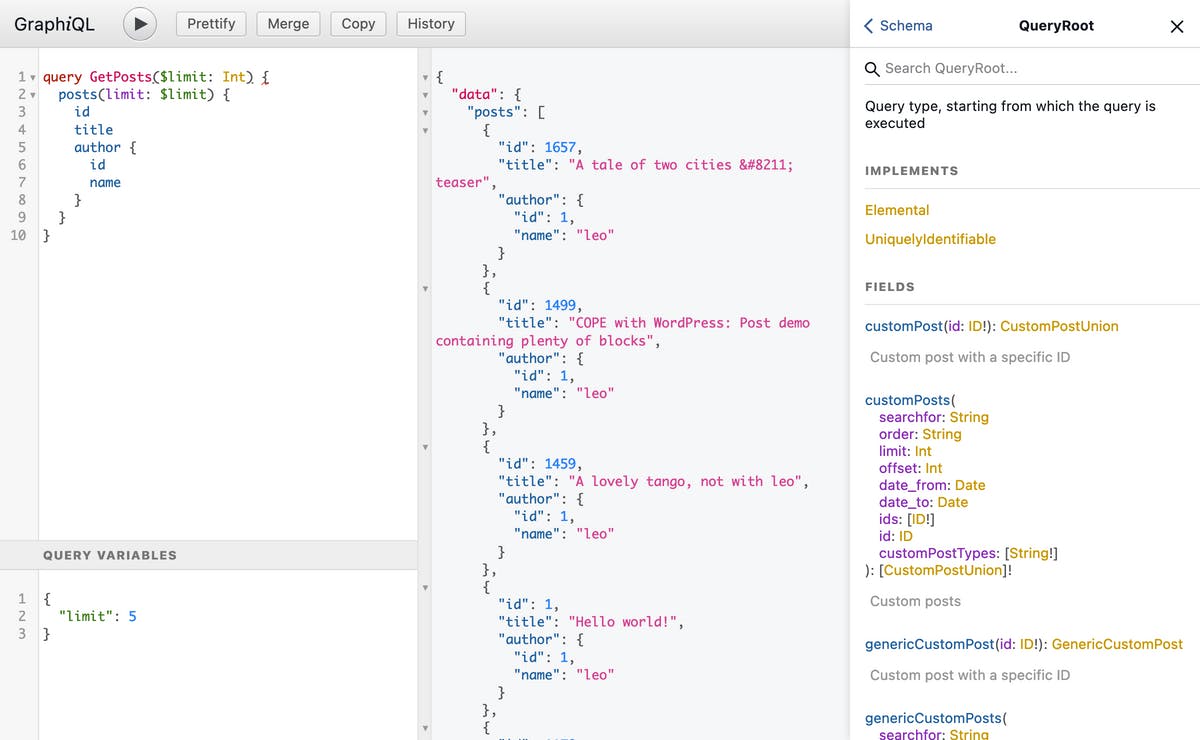Merge the query fragments
The image size is (1200, 740).
[288, 23]
